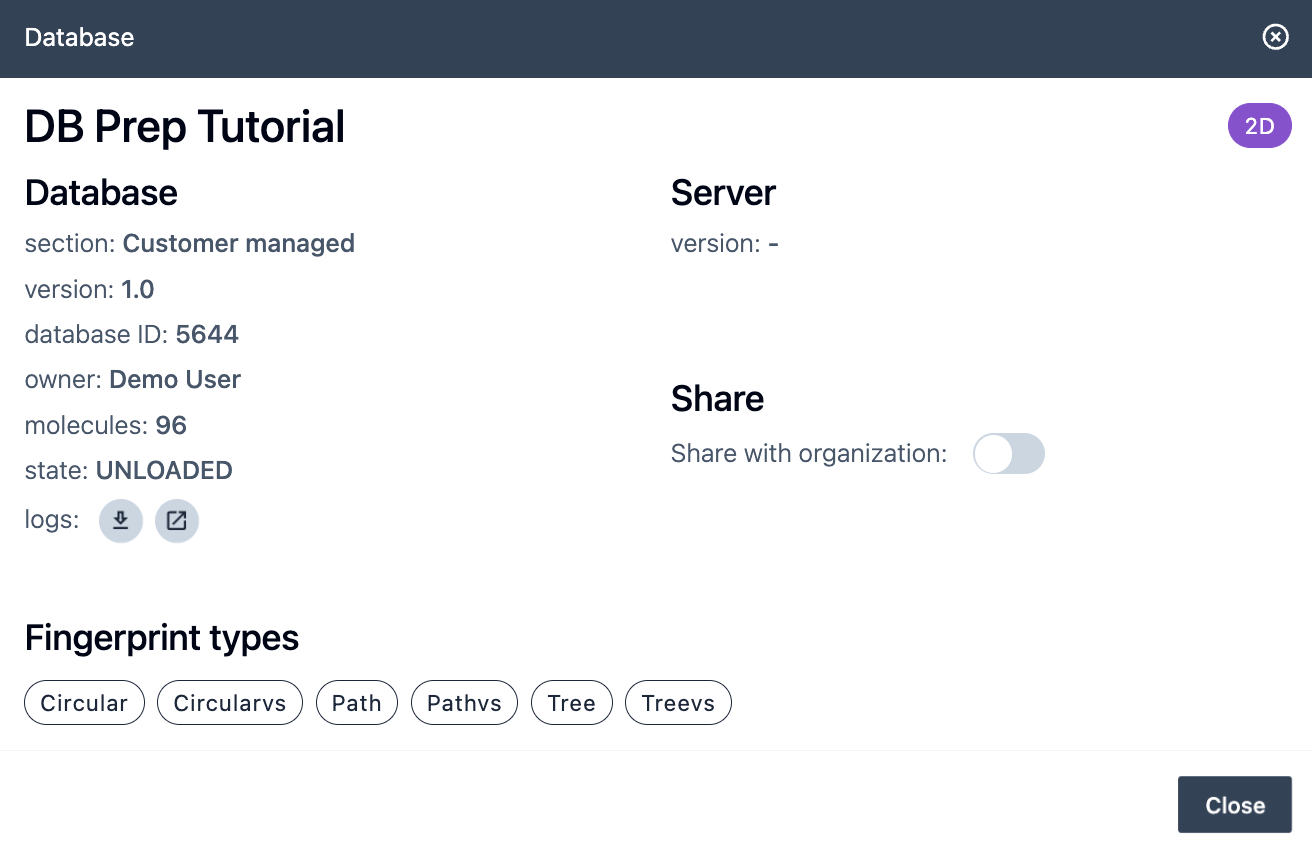Download the database logs
Image resolution: width=1312 pixels, height=850 pixels.
(x=121, y=521)
